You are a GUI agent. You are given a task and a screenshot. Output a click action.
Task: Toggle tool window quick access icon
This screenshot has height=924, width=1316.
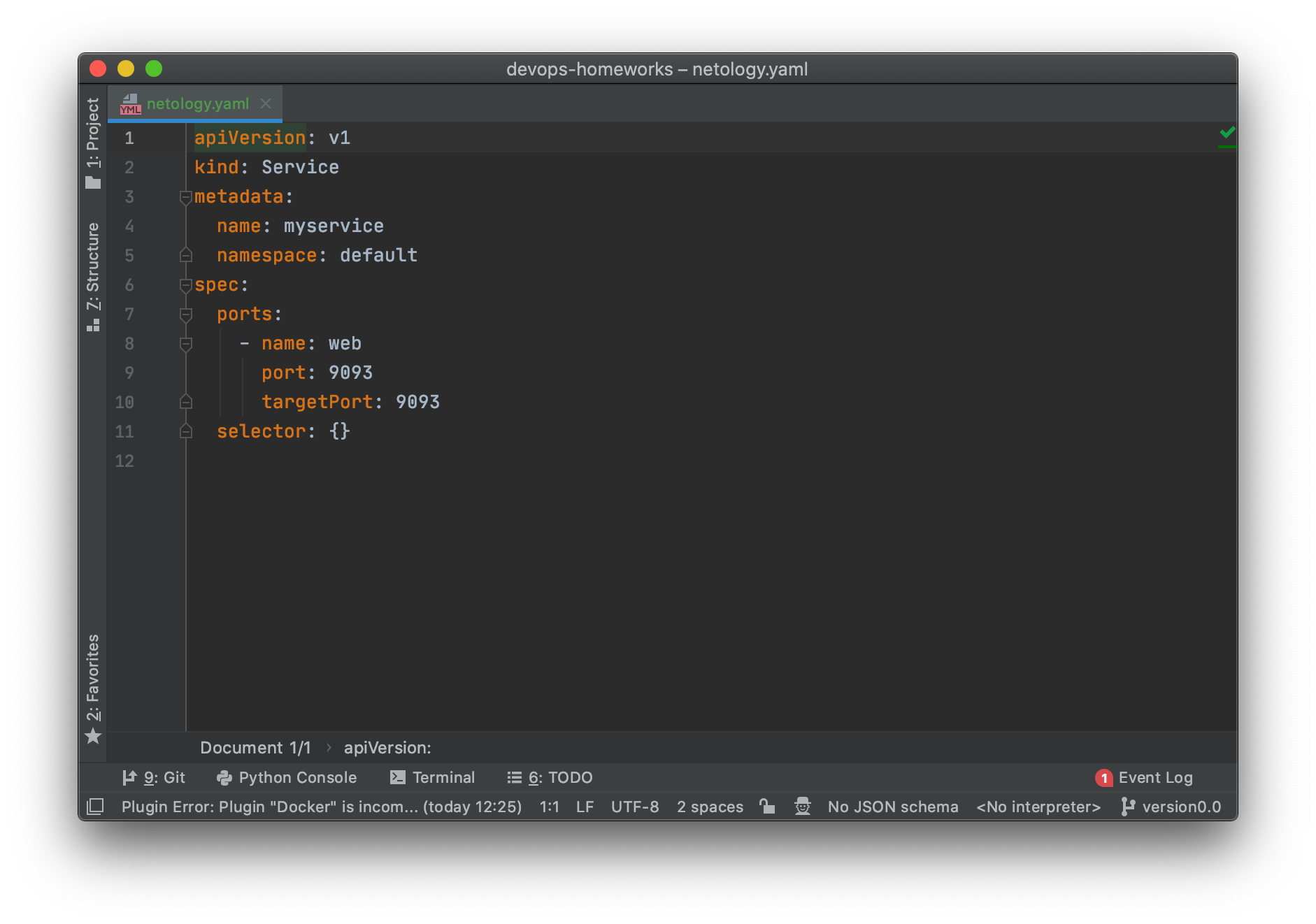point(95,807)
